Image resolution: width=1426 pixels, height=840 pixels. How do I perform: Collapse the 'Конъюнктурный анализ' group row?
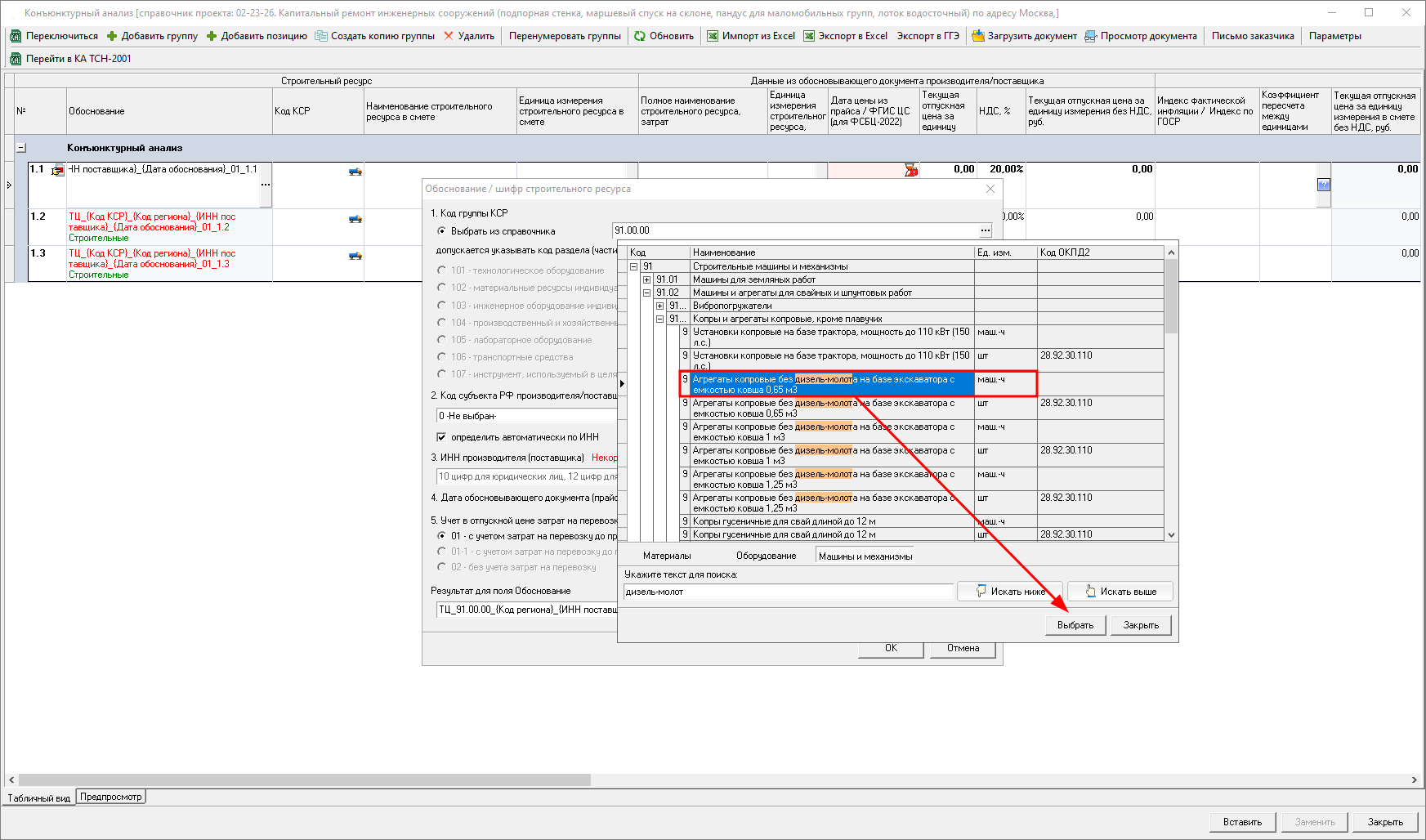pyautogui.click(x=21, y=148)
